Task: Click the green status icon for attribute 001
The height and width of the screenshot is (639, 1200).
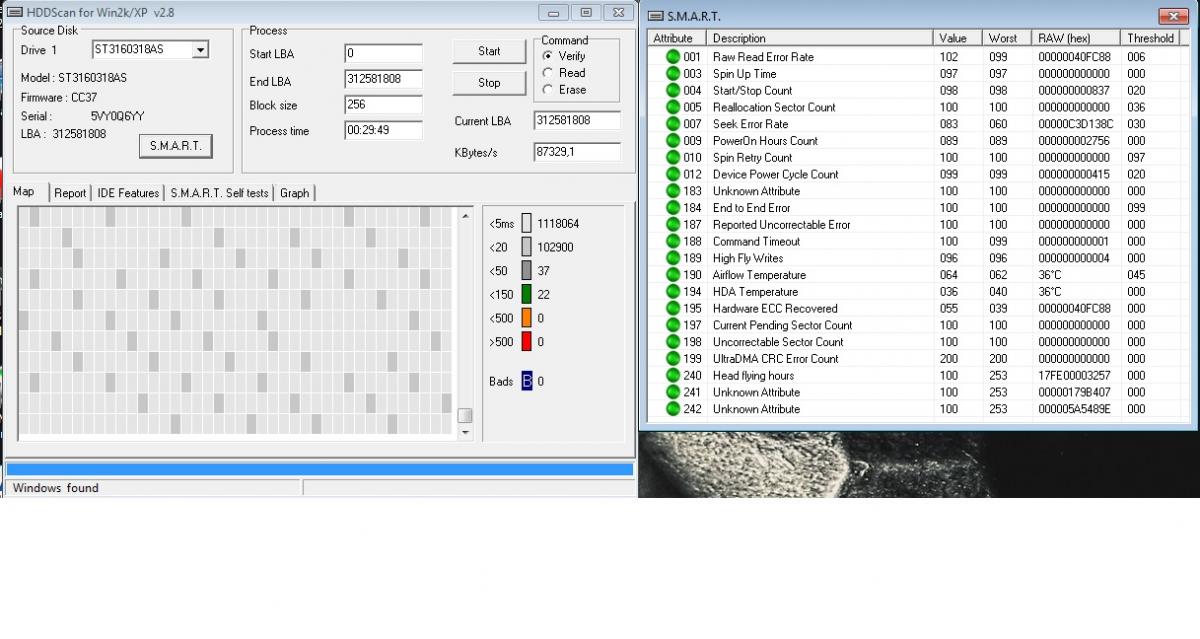Action: pyautogui.click(x=671, y=57)
